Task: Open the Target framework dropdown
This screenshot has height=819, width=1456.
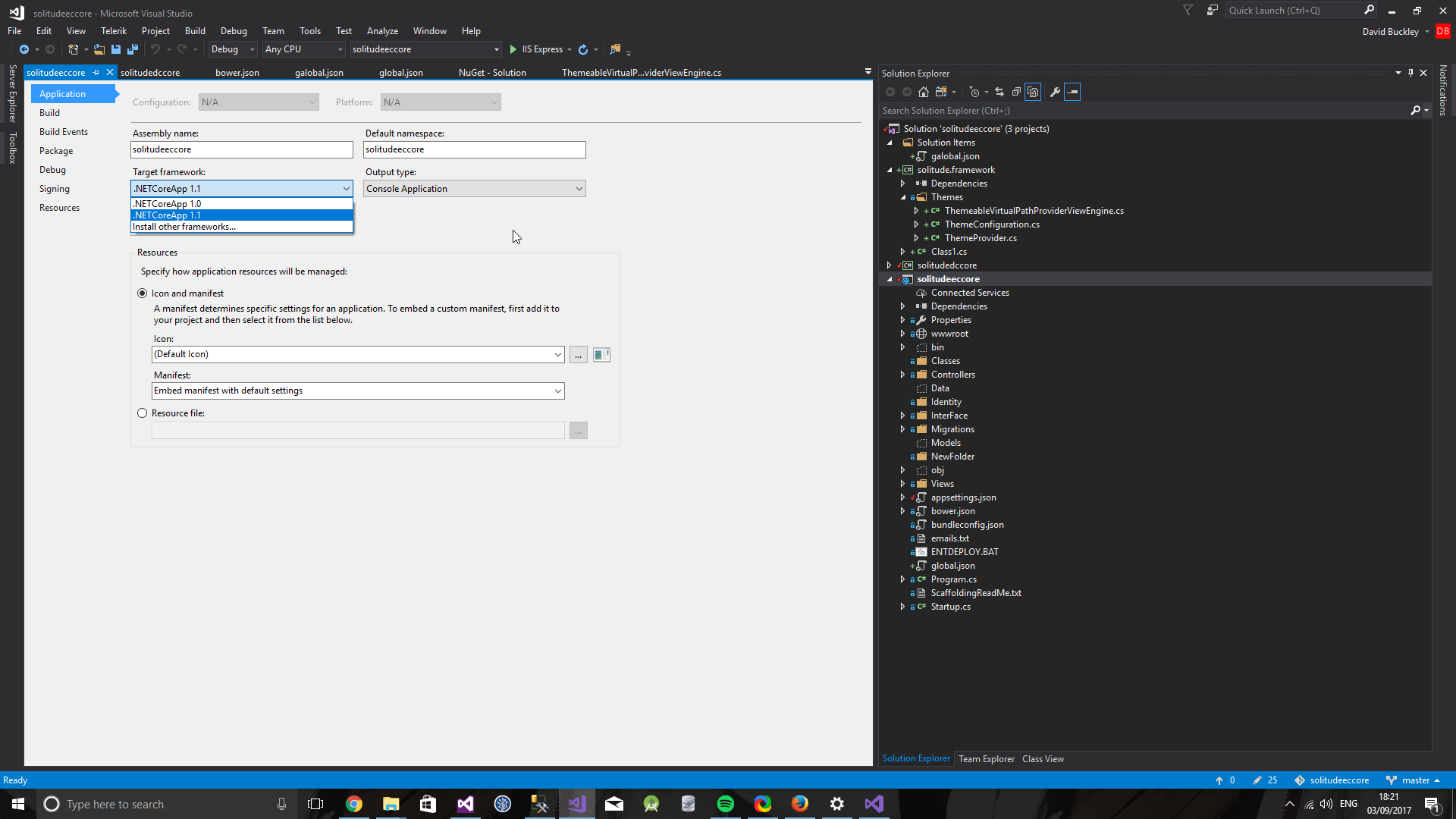Action: pyautogui.click(x=347, y=189)
